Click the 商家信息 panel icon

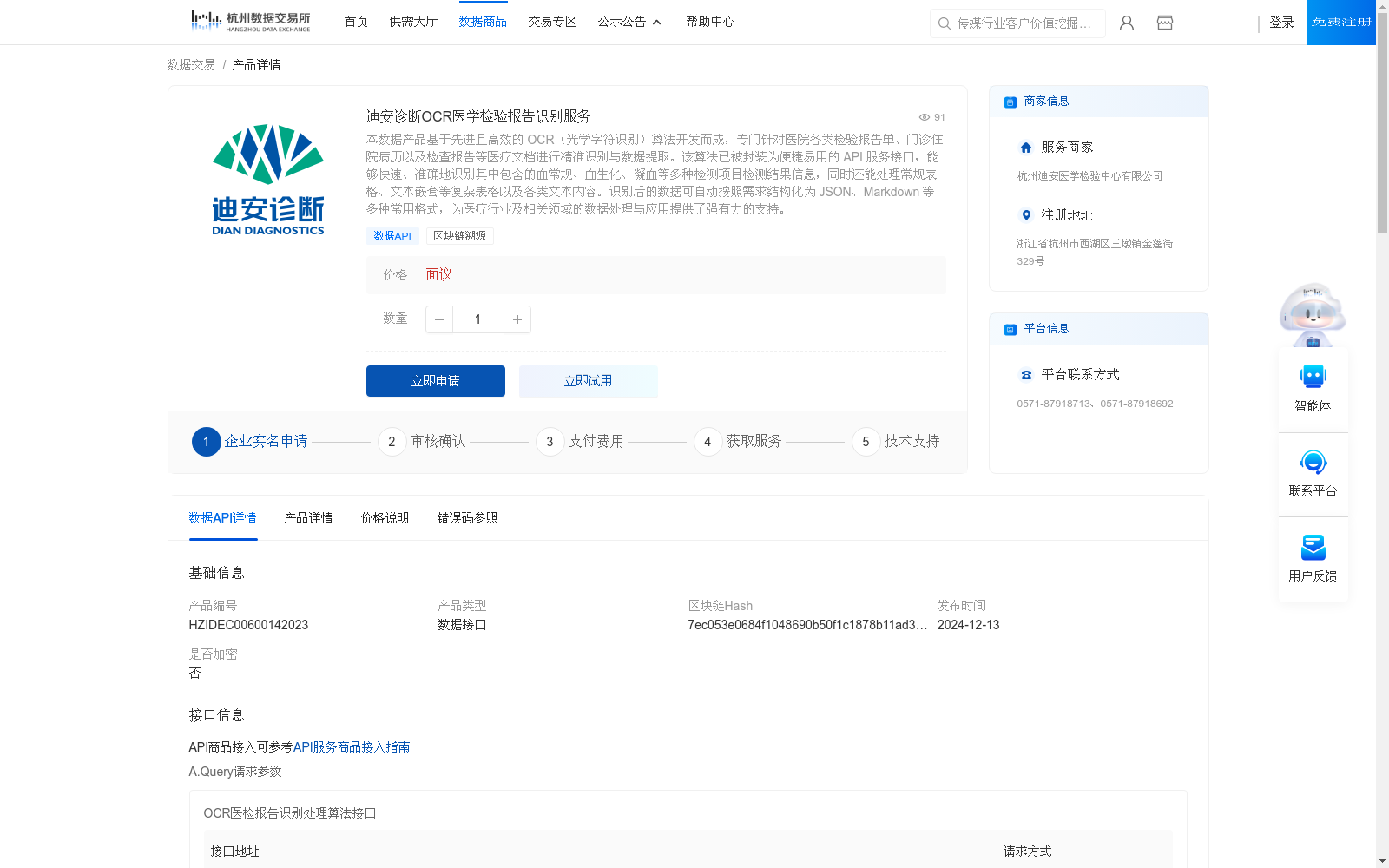tap(1010, 102)
